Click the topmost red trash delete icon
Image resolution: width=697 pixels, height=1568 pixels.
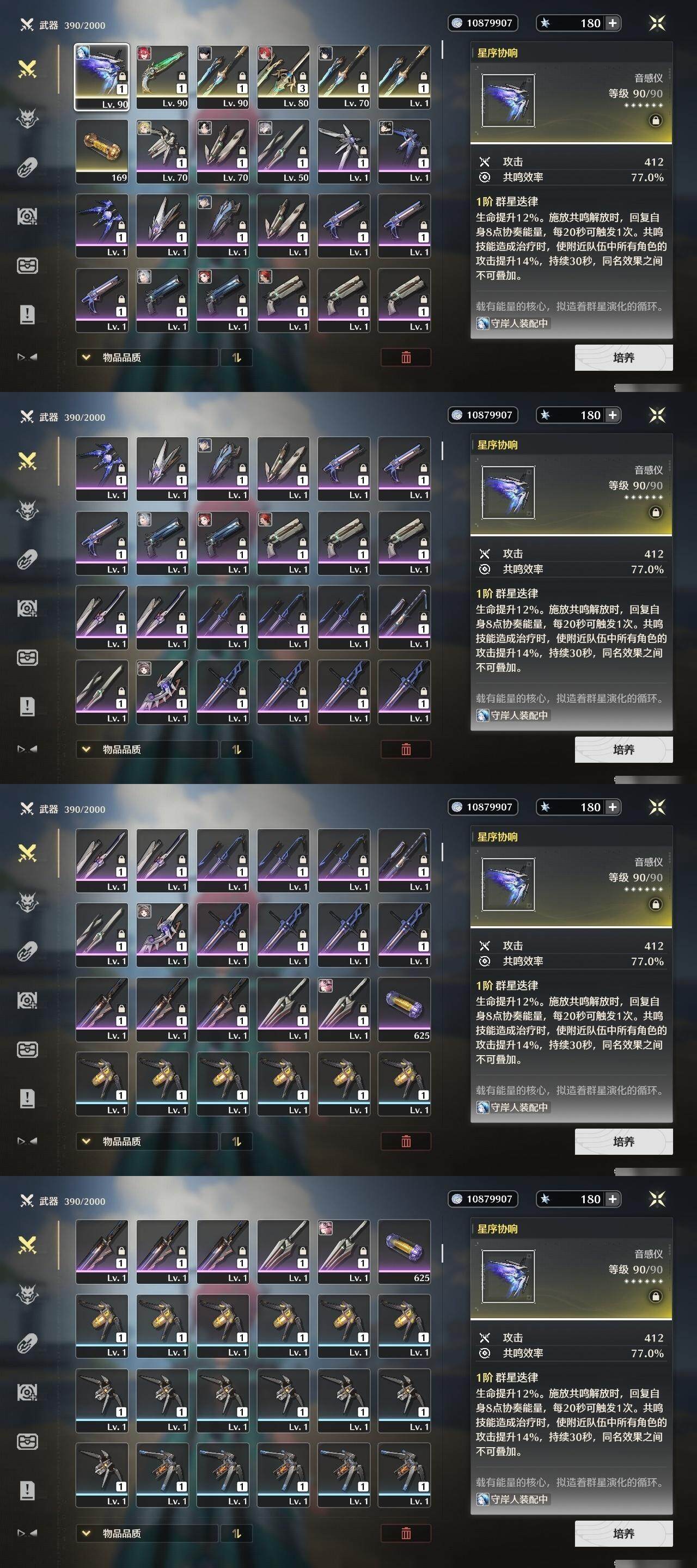(x=406, y=357)
